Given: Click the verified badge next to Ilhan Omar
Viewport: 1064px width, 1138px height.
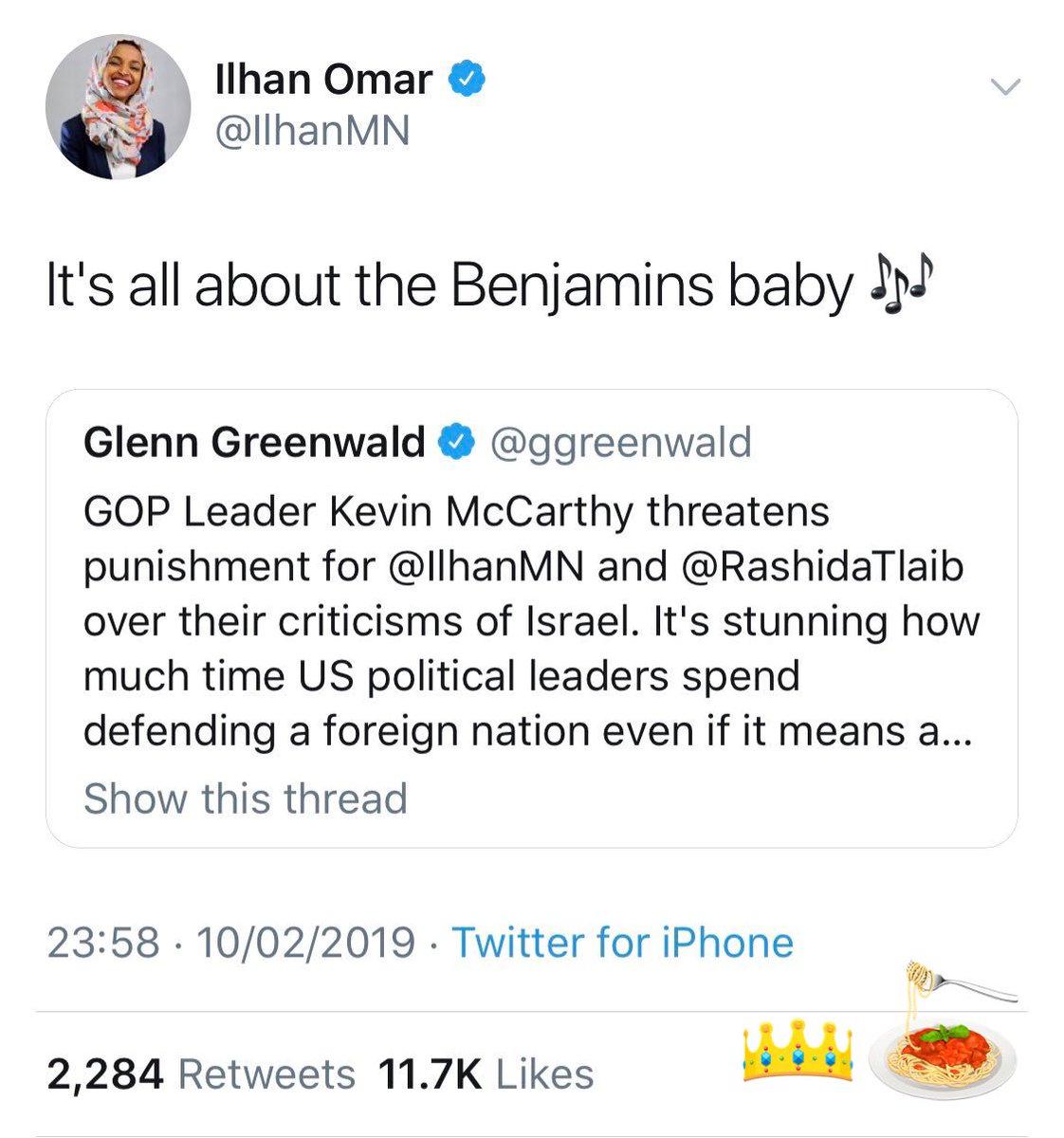Looking at the screenshot, I should tap(467, 80).
